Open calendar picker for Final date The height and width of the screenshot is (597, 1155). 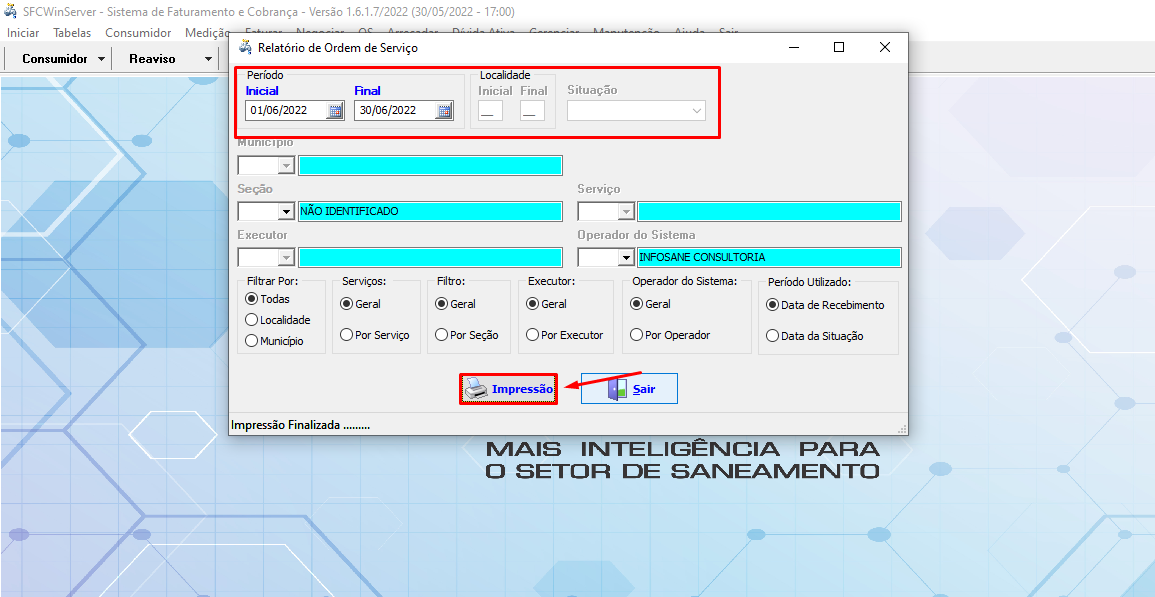(x=445, y=111)
